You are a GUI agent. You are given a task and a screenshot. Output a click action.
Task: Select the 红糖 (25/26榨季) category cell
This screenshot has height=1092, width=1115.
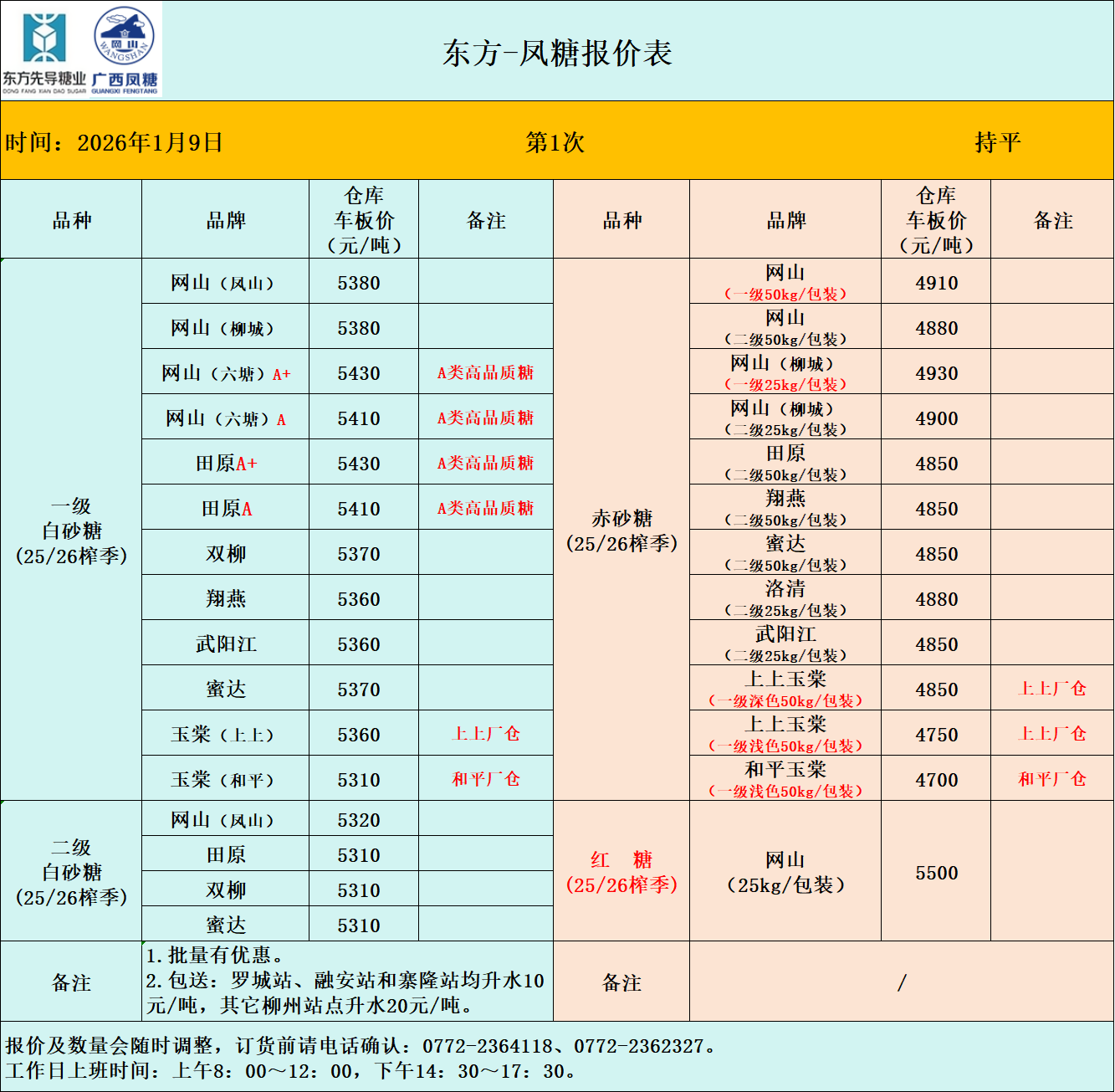[x=621, y=872]
